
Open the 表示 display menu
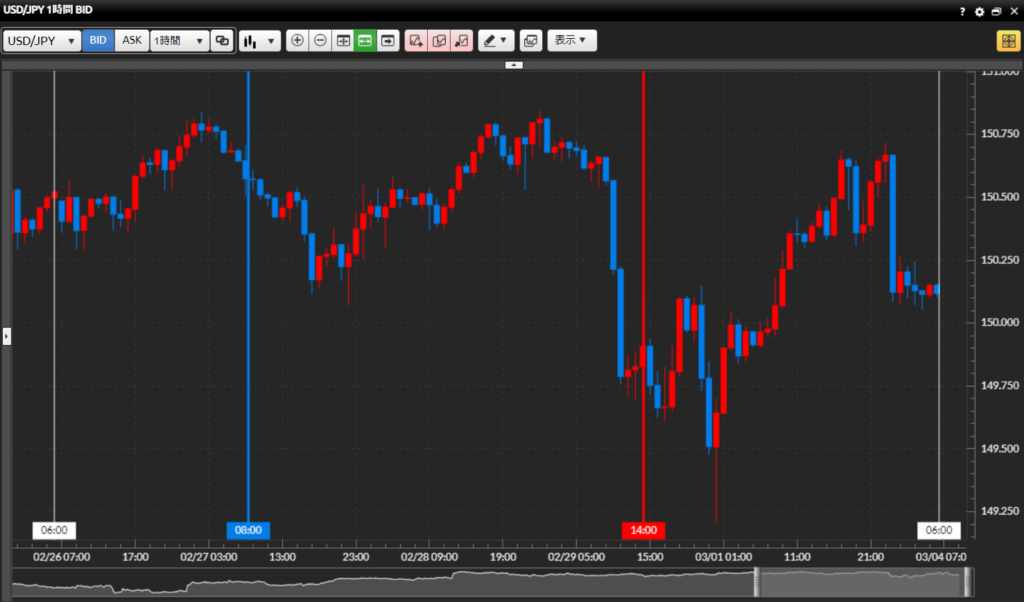571,41
